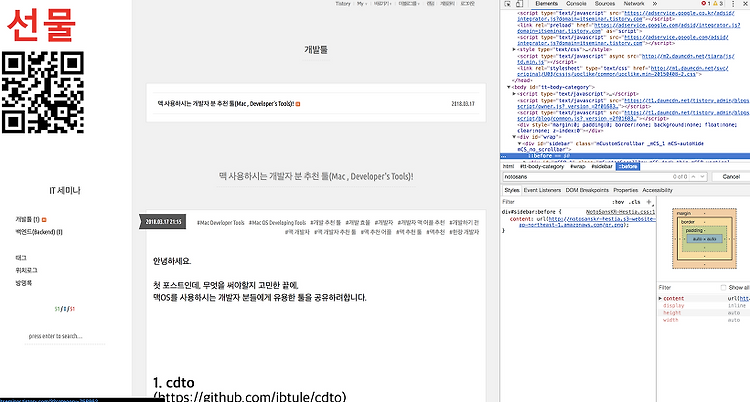750x402 pixels.
Task: Add a new style rule with plus
Action: (649, 202)
